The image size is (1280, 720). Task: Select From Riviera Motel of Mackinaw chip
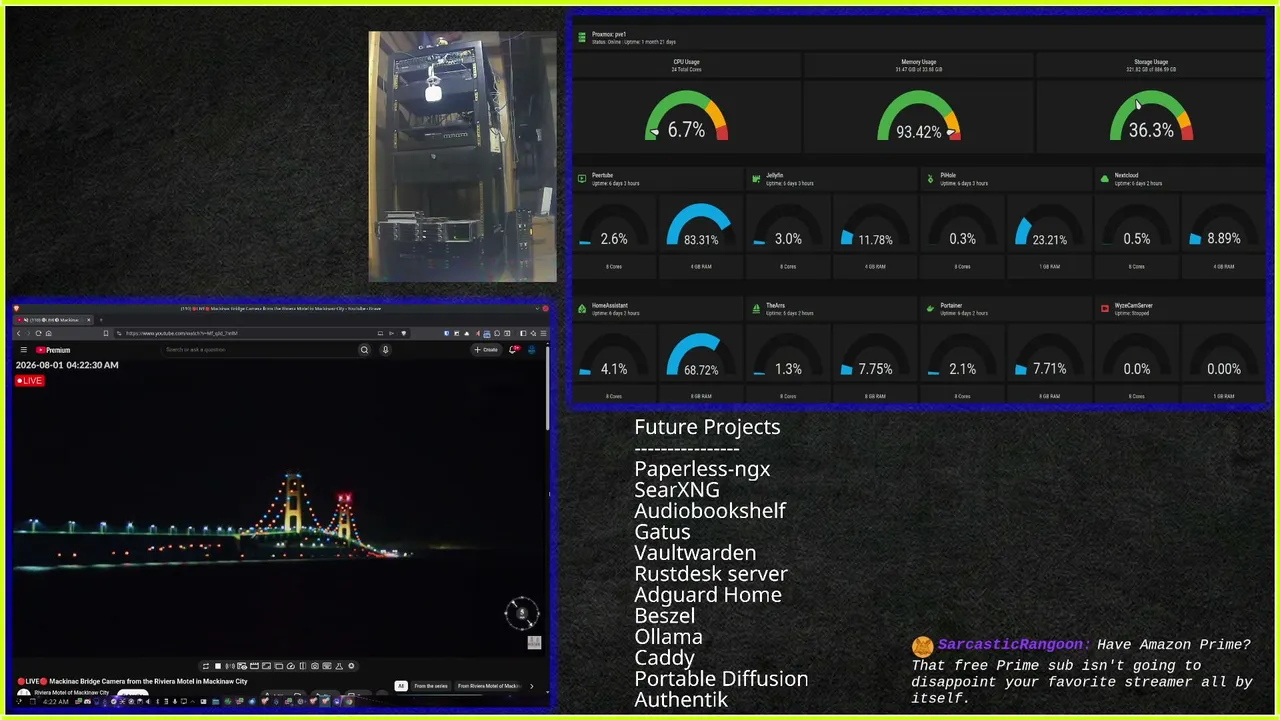[x=489, y=686]
